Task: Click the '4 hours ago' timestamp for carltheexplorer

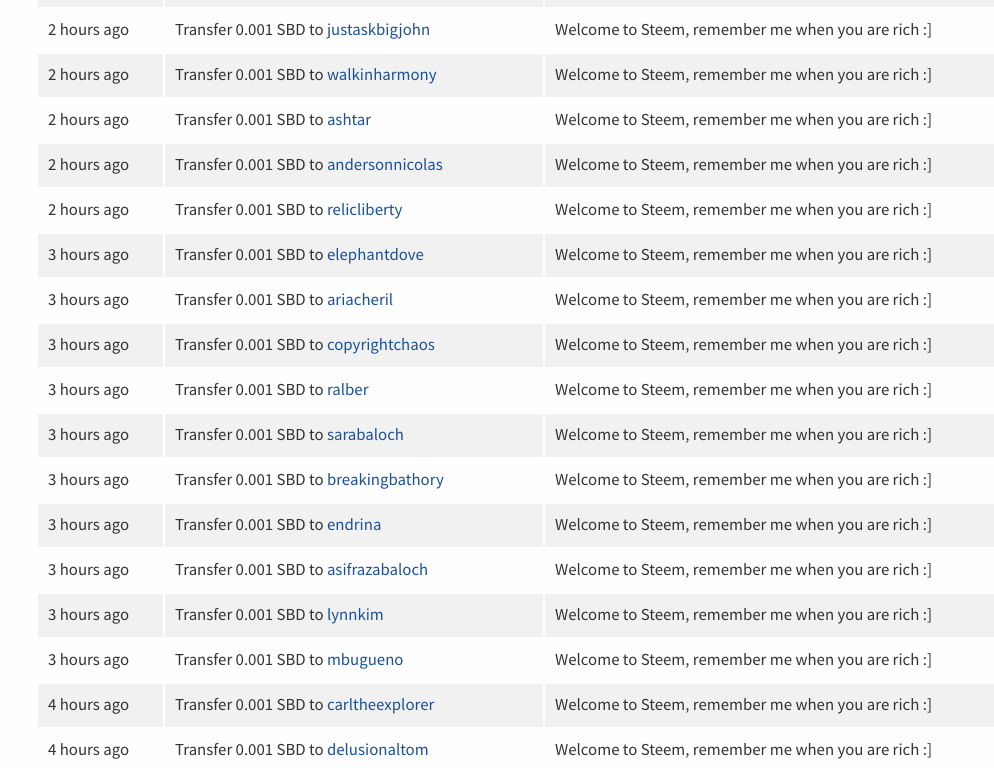Action: pyautogui.click(x=88, y=705)
